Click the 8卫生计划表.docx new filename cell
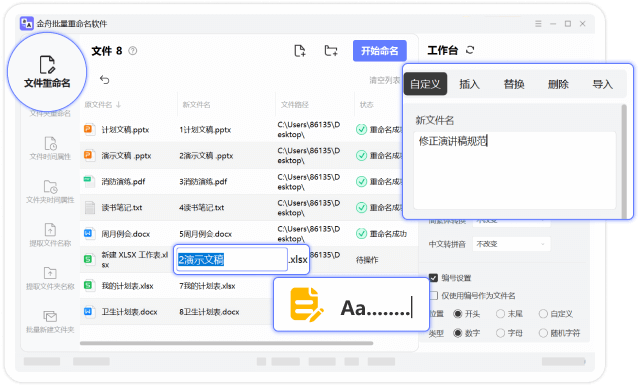 tap(209, 312)
